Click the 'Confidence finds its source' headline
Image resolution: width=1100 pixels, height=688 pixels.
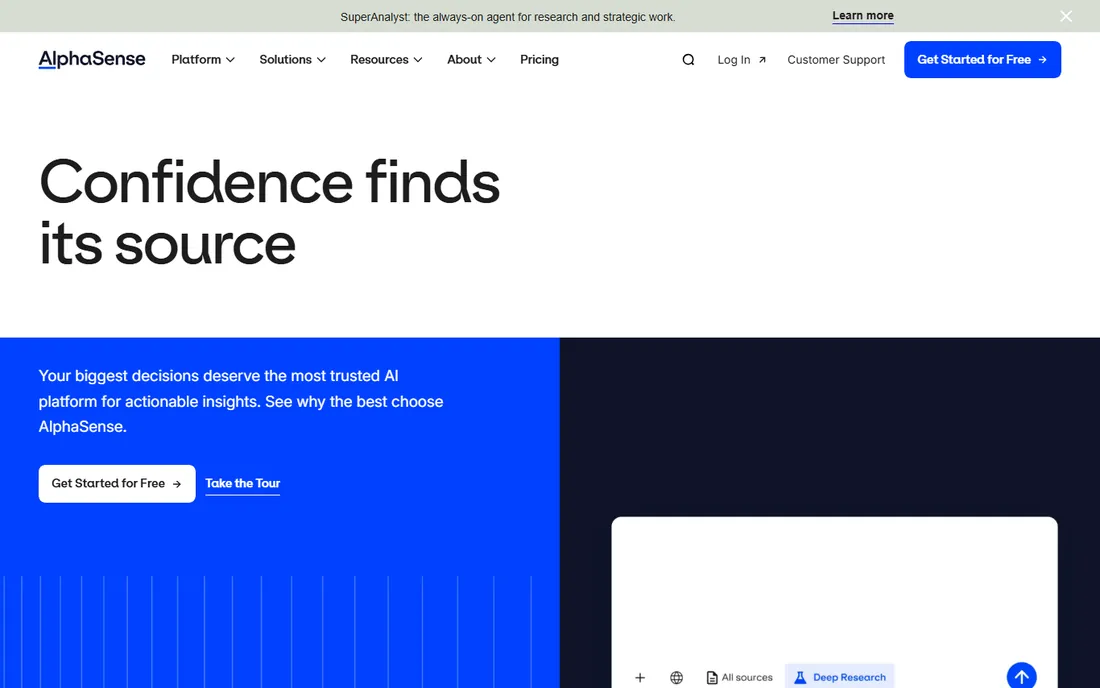269,212
